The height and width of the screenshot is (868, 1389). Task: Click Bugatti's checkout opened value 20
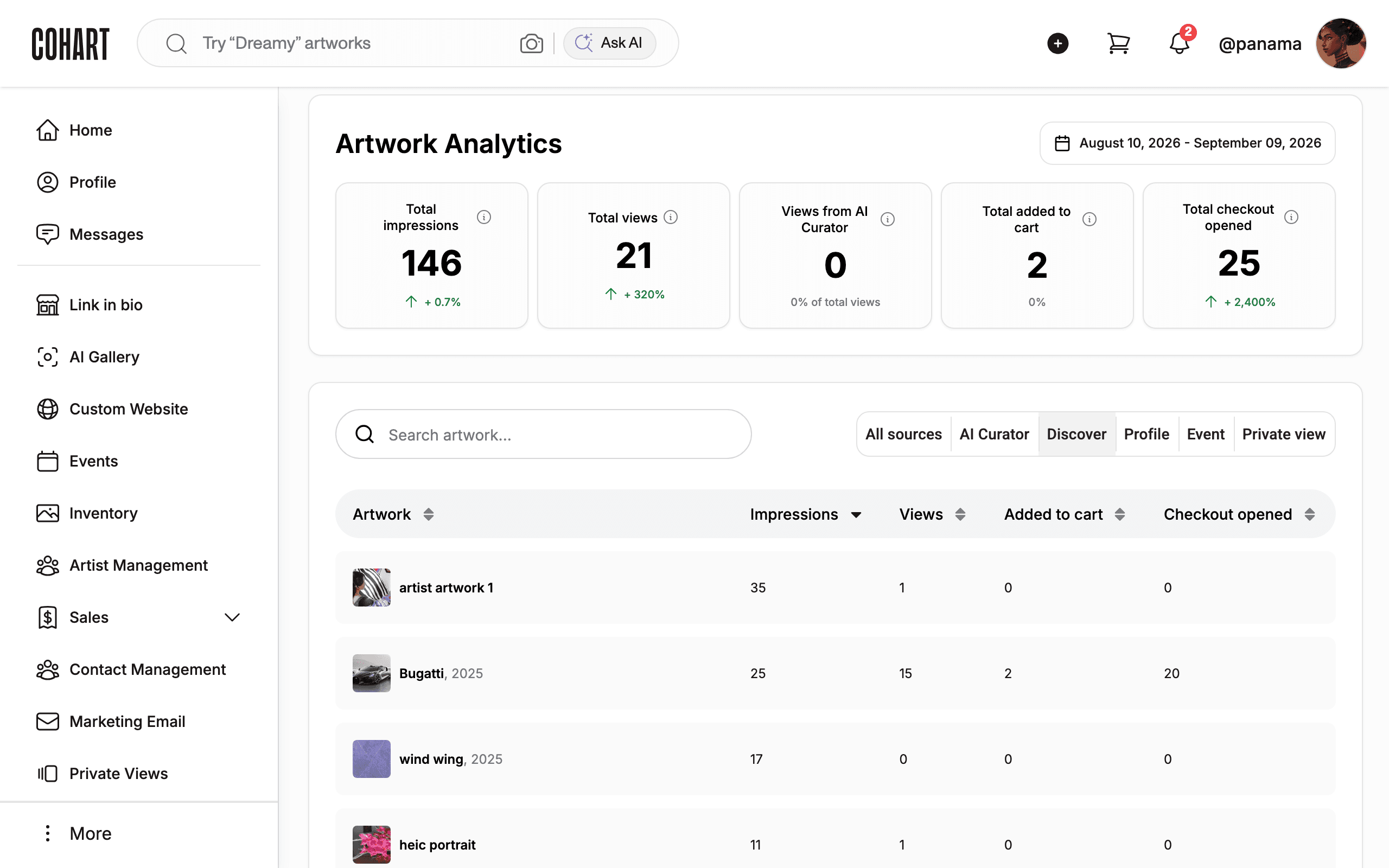point(1171,673)
